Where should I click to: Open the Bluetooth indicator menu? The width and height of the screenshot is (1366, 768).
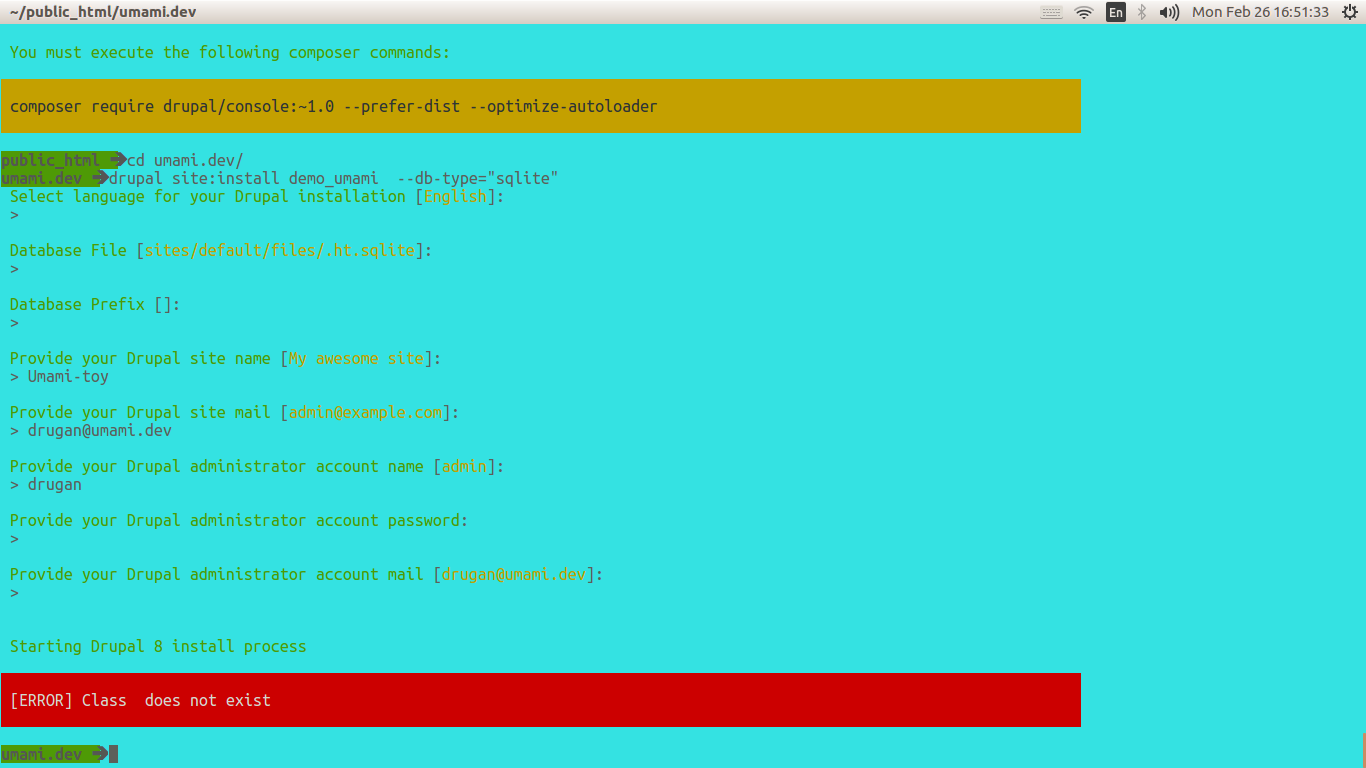(1142, 12)
